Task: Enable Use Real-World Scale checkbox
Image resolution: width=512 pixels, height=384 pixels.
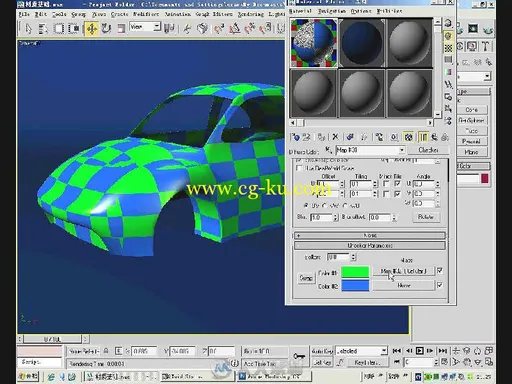Action: (x=299, y=168)
